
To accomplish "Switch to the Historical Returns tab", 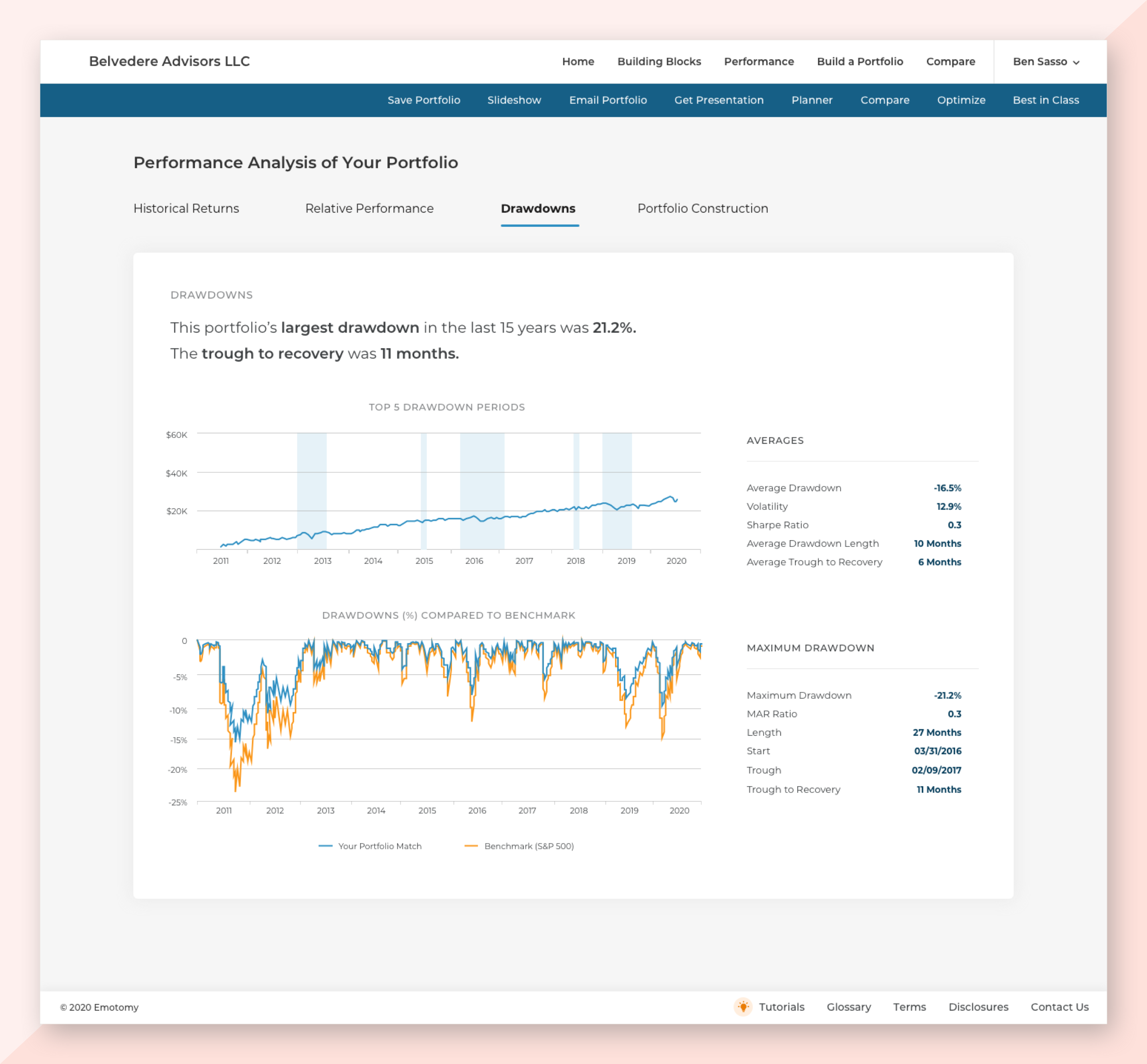I will pos(186,208).
